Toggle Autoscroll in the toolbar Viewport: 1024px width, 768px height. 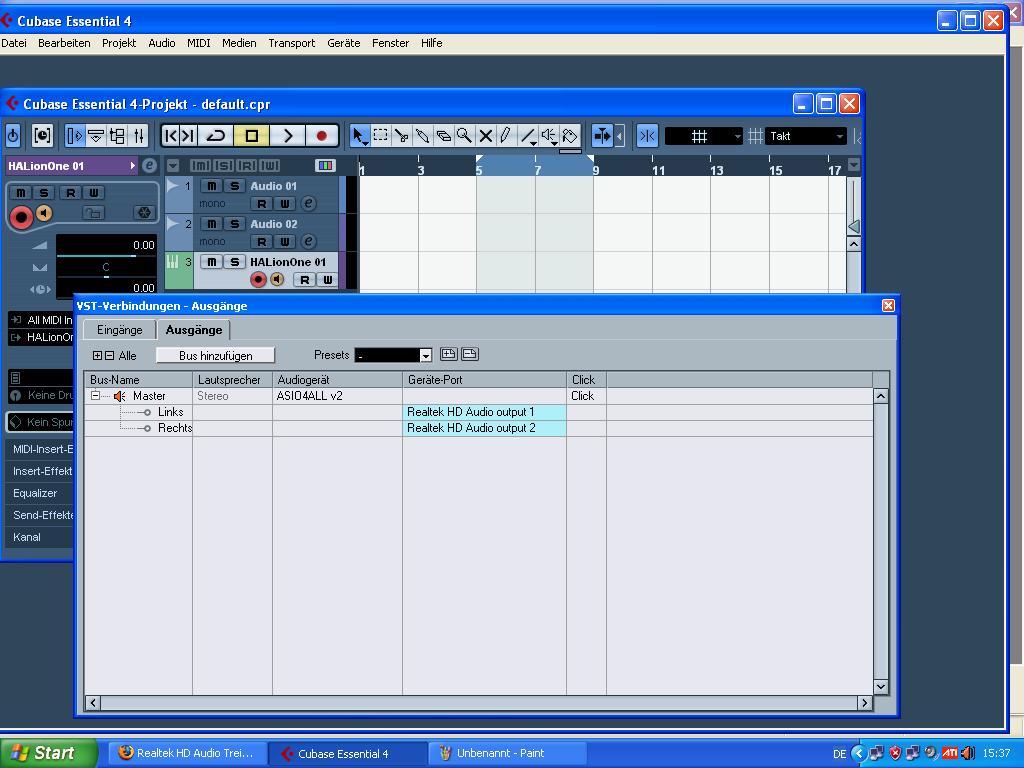pos(602,136)
